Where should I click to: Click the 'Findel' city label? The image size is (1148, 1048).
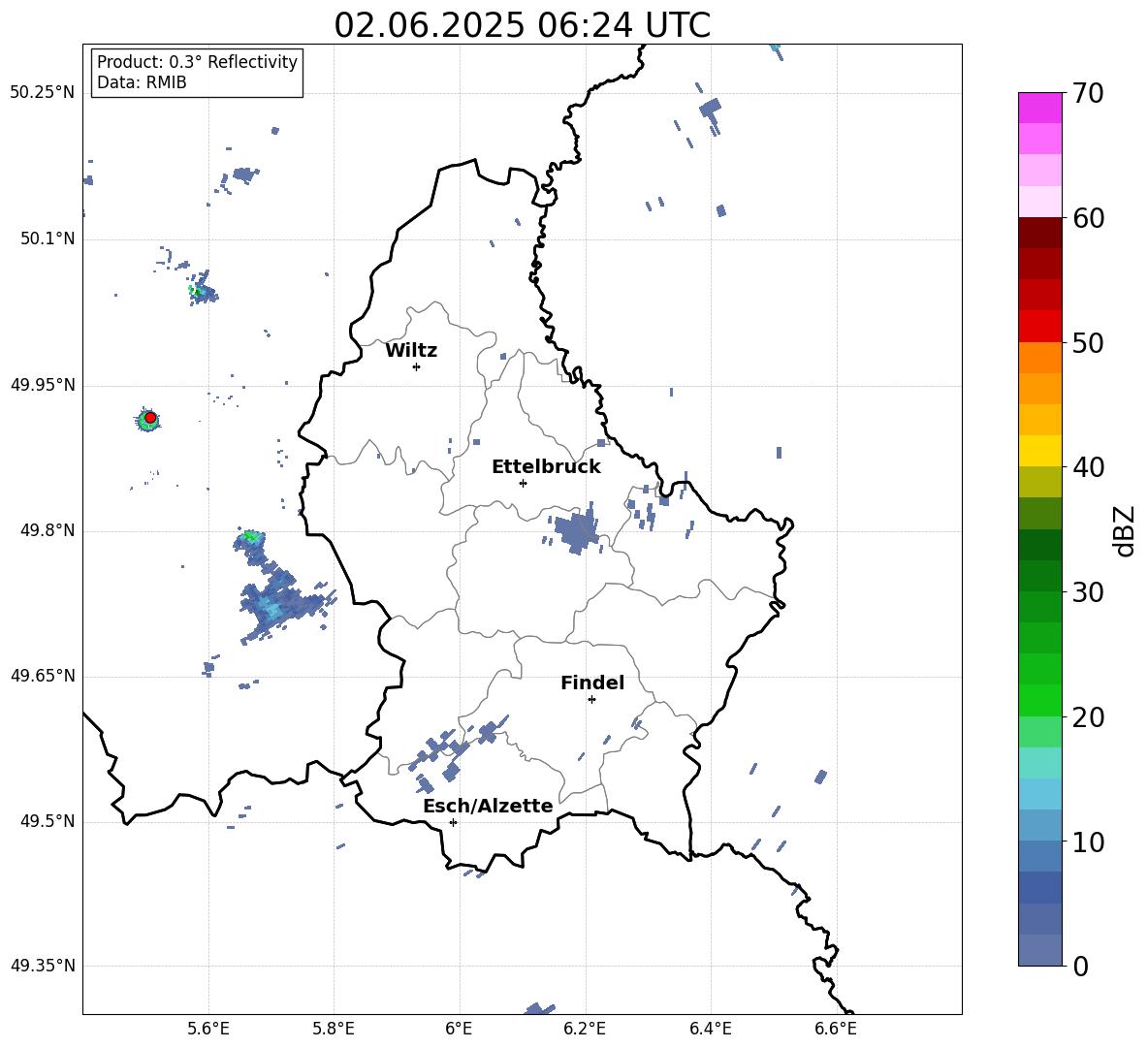coord(592,683)
